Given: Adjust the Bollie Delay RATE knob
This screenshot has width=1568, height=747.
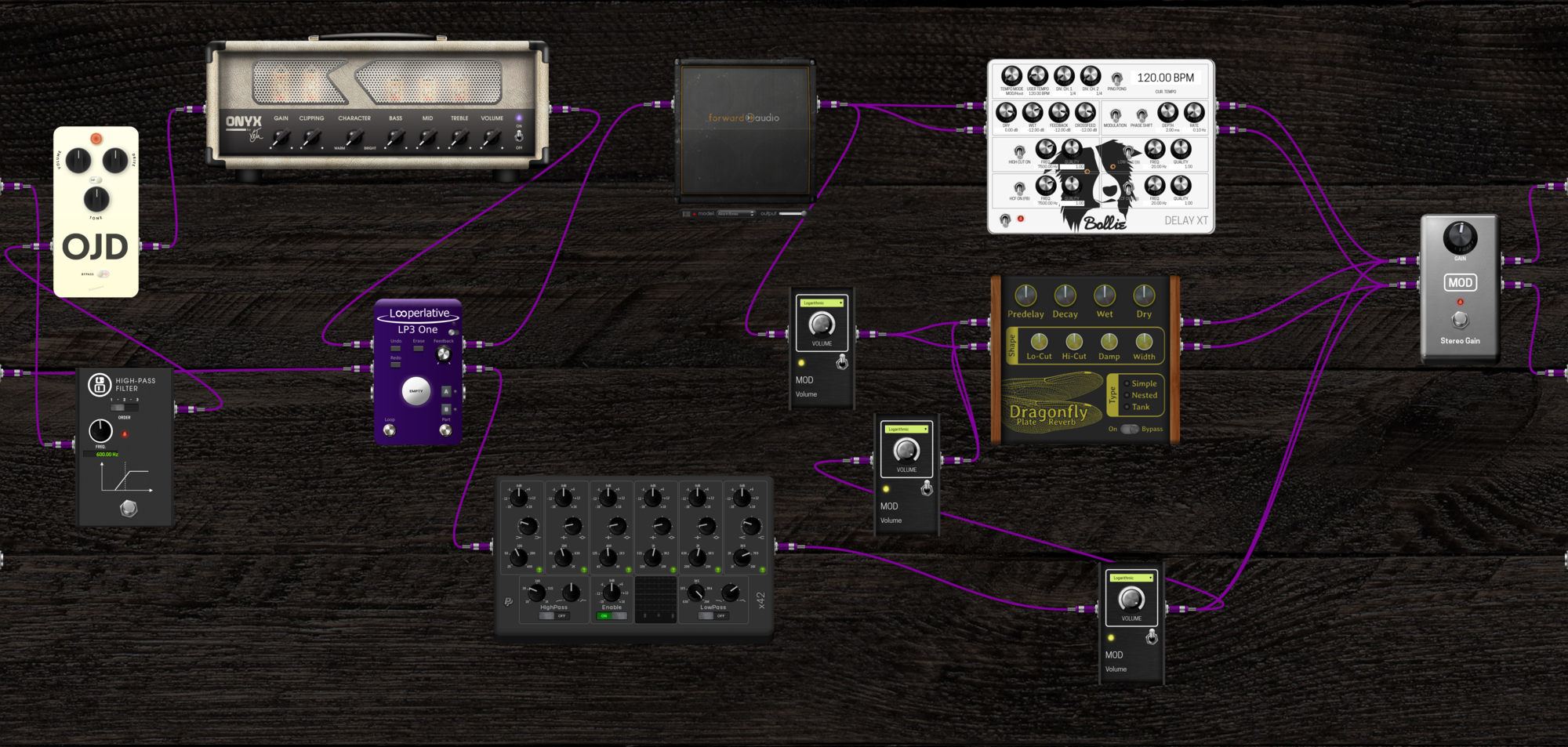Looking at the screenshot, I should click(1194, 113).
